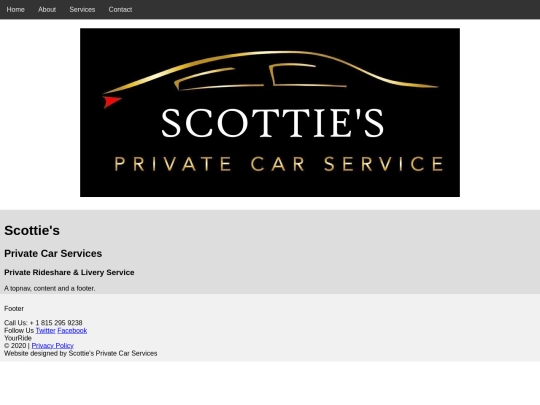Click the Scottie's logo banner image
Screen dimensions: 540x405
click(x=270, y=113)
